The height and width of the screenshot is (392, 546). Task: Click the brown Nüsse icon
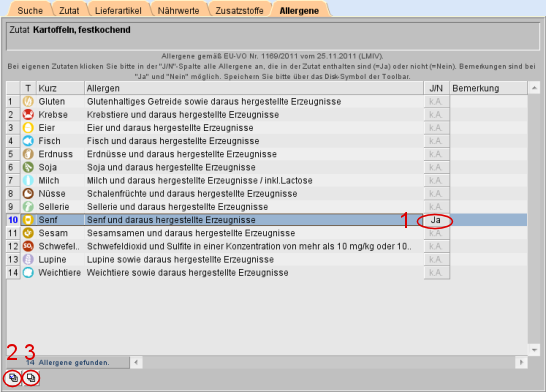point(28,194)
